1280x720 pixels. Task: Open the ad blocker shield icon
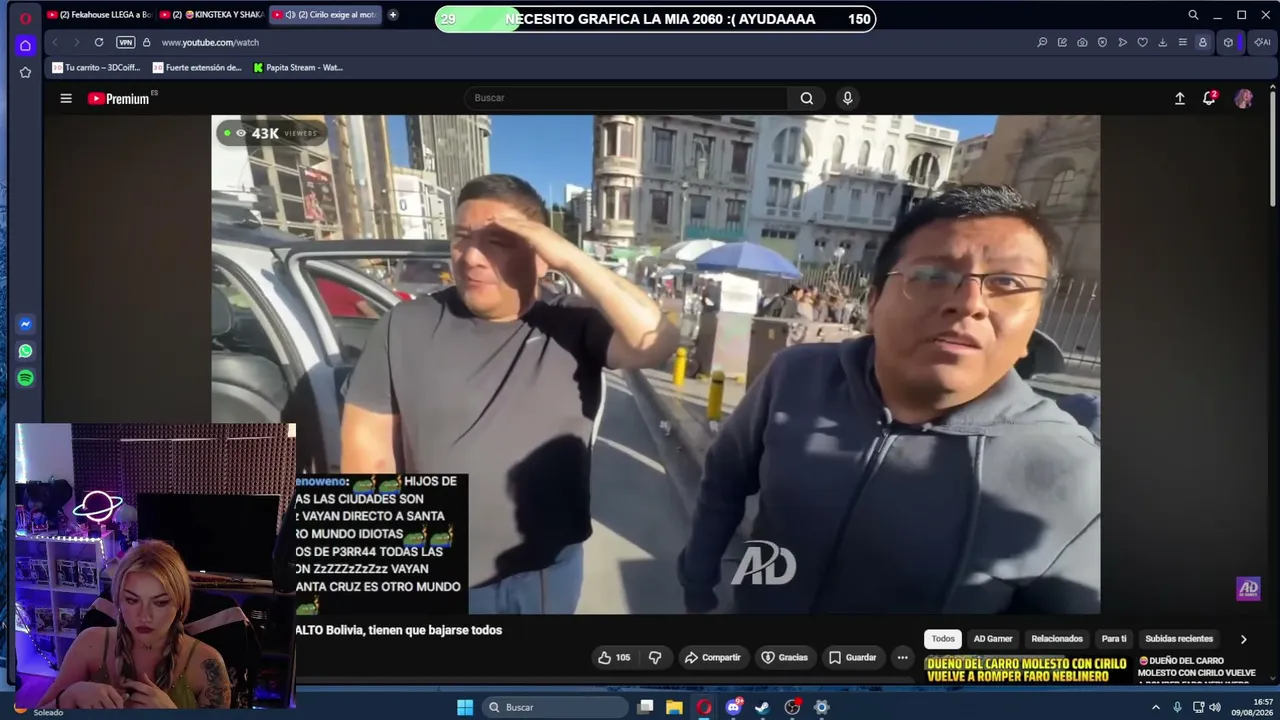click(x=1102, y=42)
